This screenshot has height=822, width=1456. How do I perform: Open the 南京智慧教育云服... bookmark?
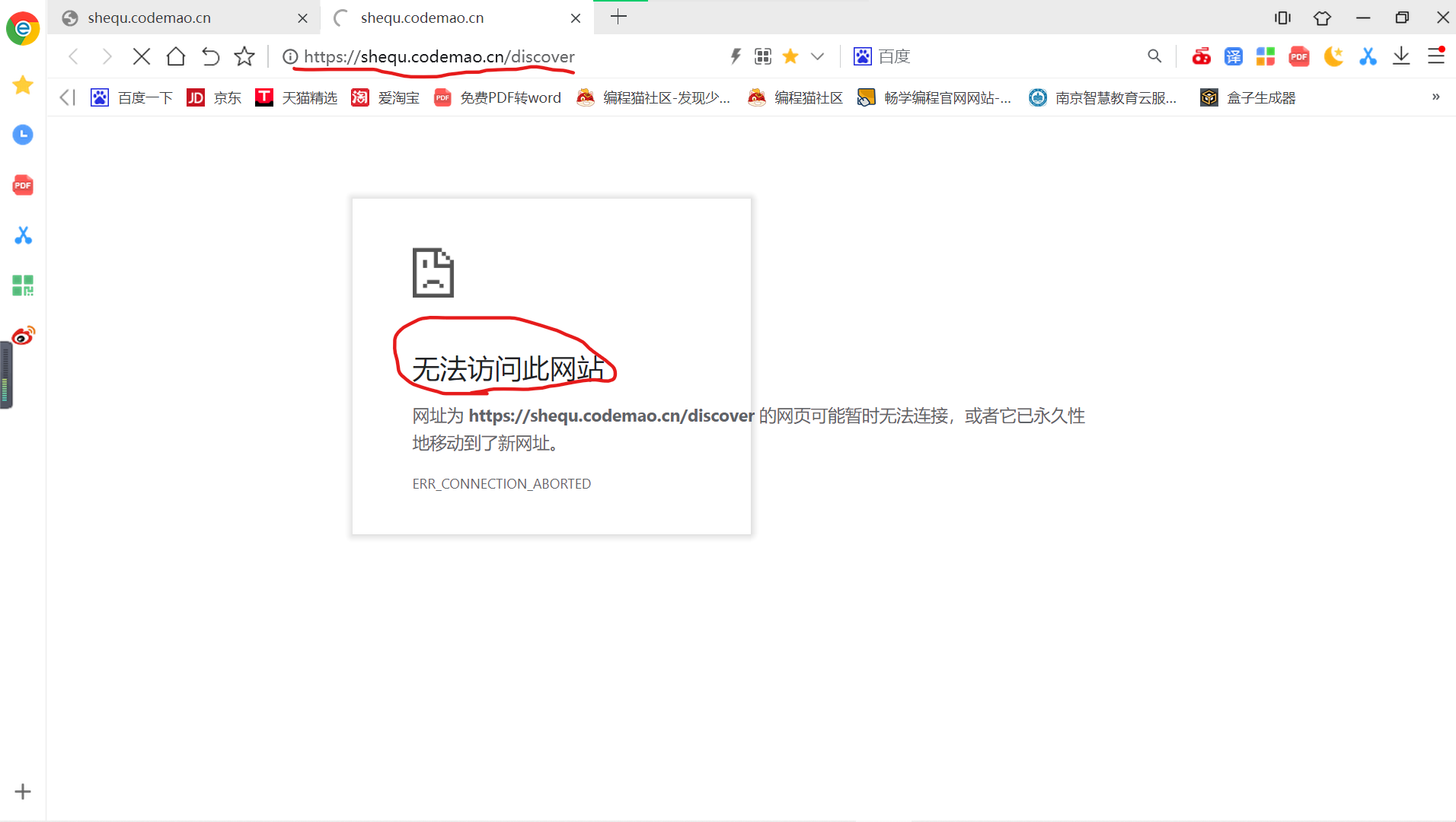tap(1103, 97)
